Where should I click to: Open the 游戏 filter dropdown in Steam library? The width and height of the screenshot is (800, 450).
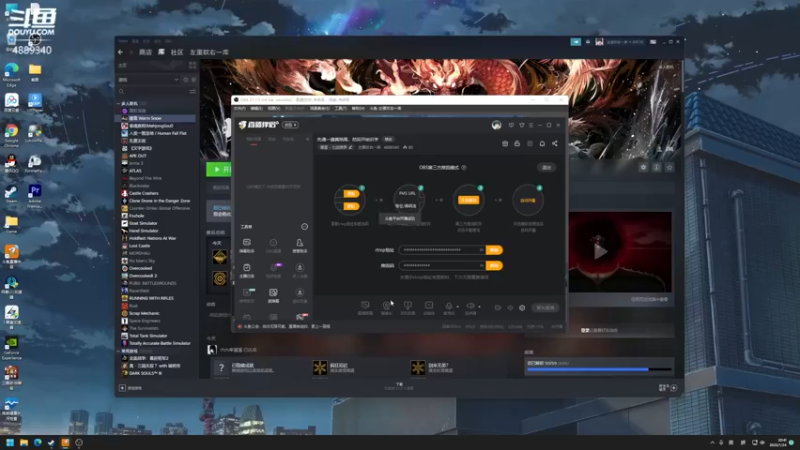click(x=148, y=80)
